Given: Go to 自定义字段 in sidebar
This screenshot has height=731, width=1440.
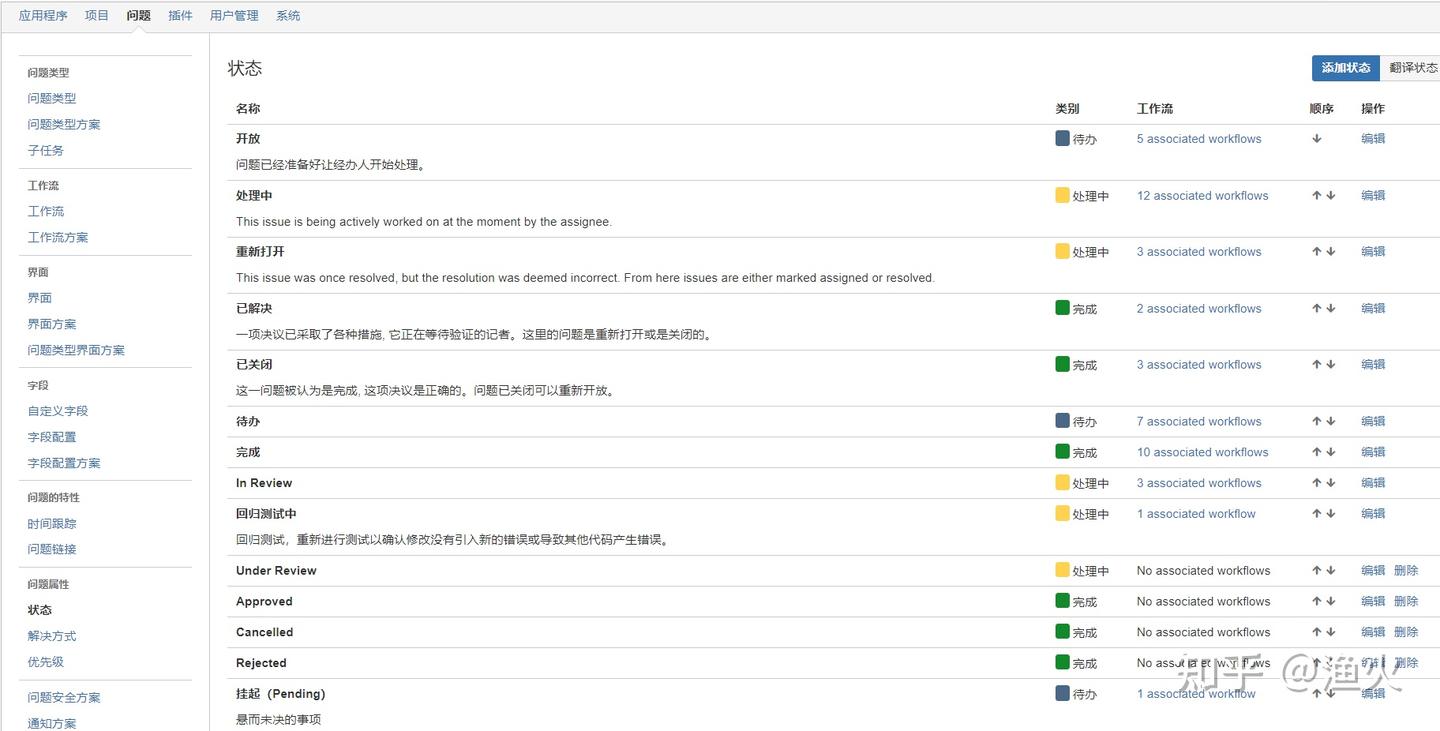Looking at the screenshot, I should pos(58,411).
